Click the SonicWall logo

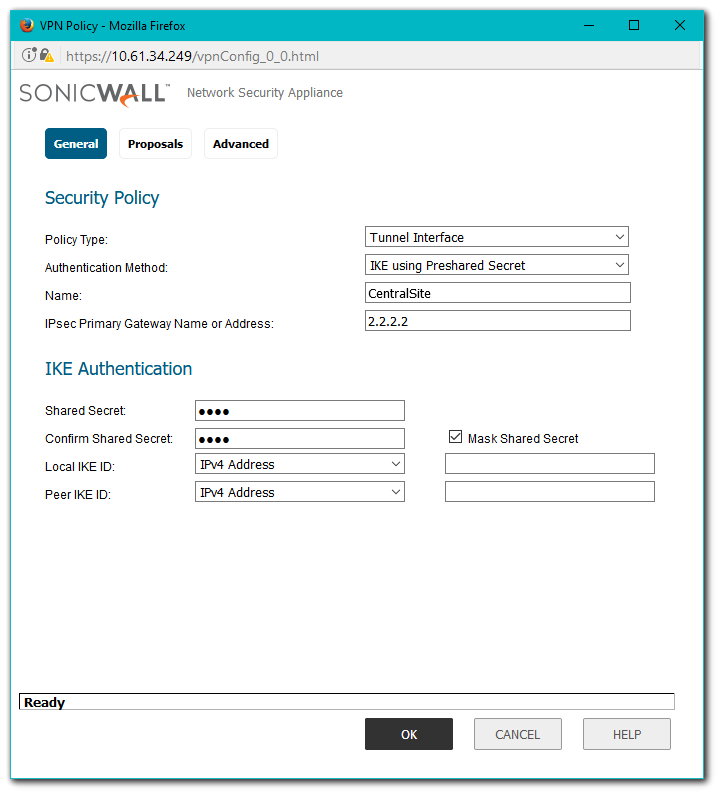(95, 94)
